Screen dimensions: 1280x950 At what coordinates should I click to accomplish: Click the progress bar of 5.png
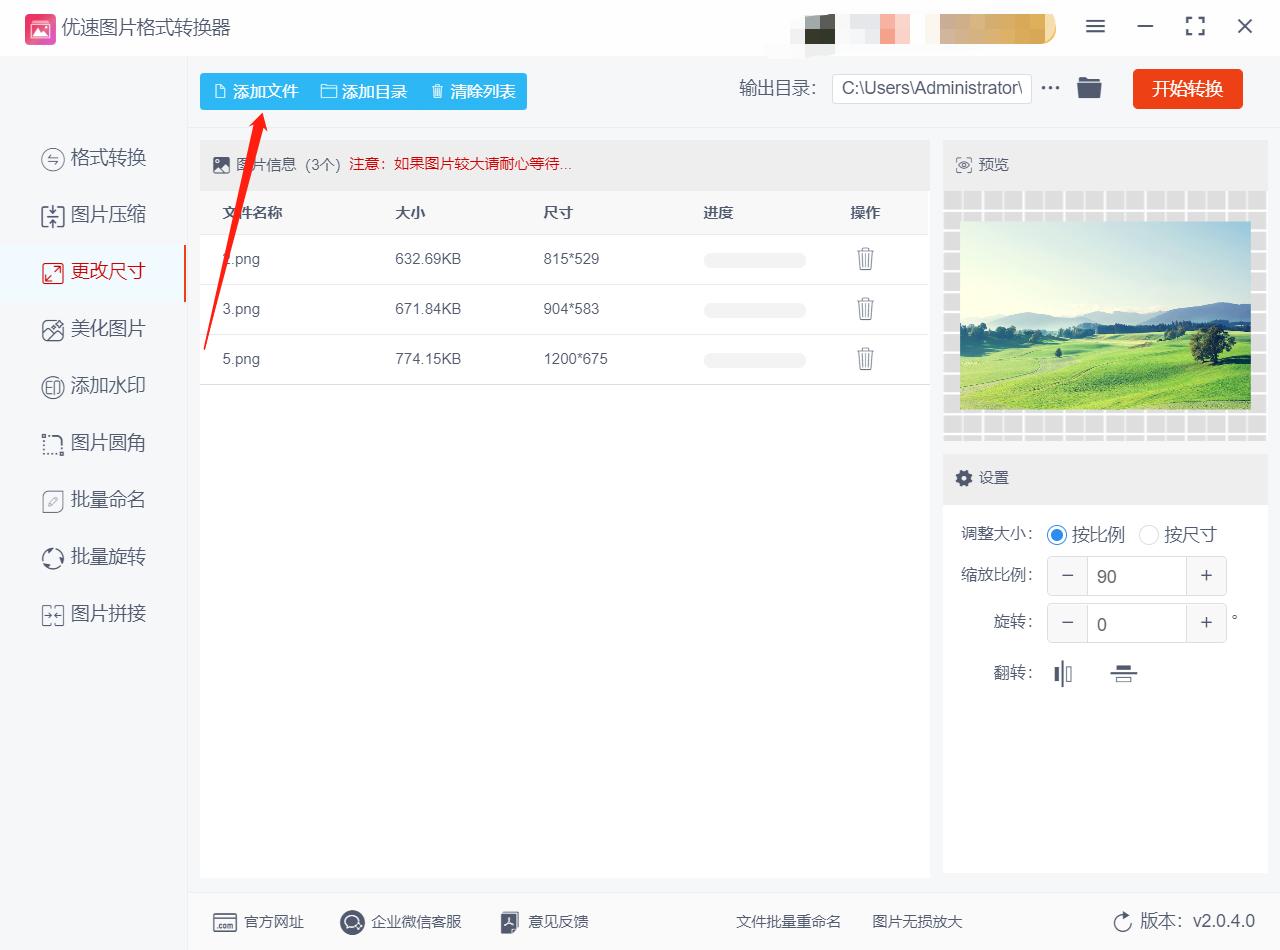point(754,360)
